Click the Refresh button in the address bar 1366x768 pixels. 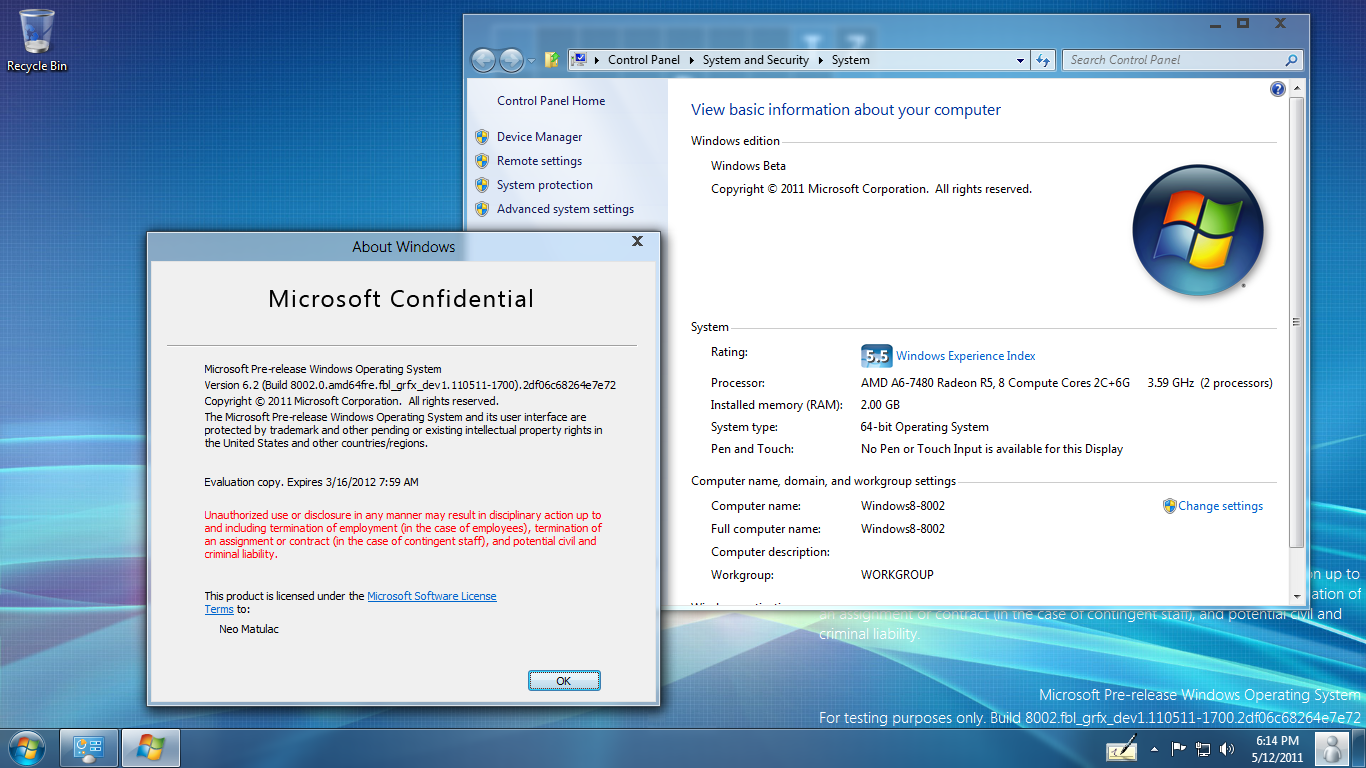pyautogui.click(x=1043, y=60)
